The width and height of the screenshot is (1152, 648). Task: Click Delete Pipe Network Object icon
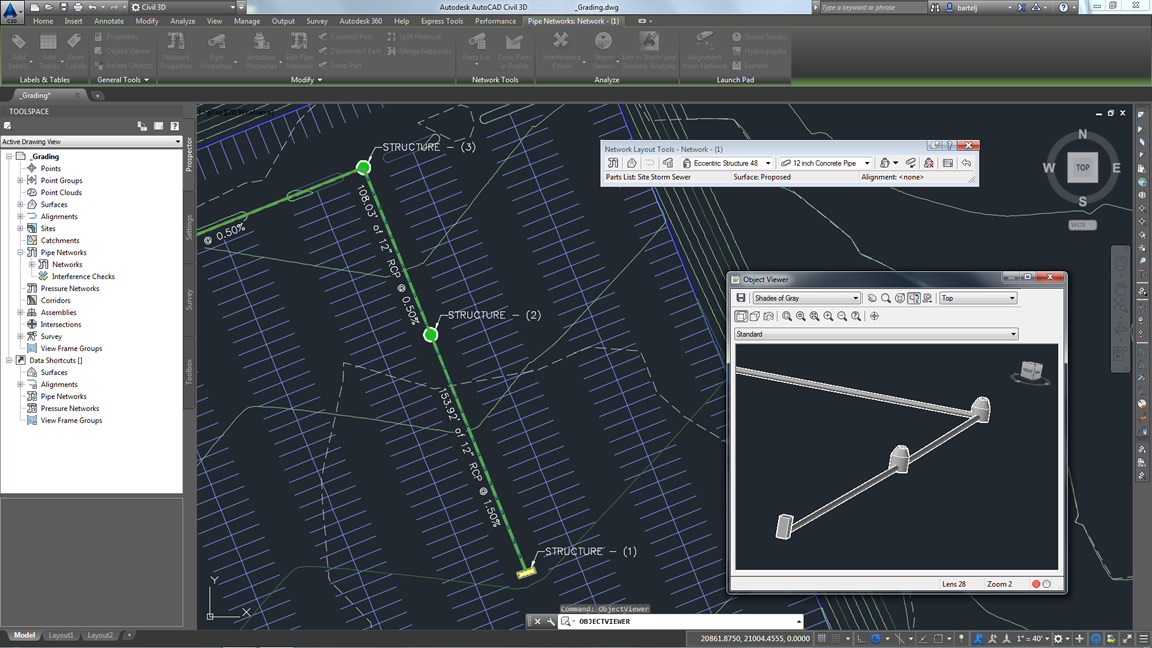pos(929,163)
